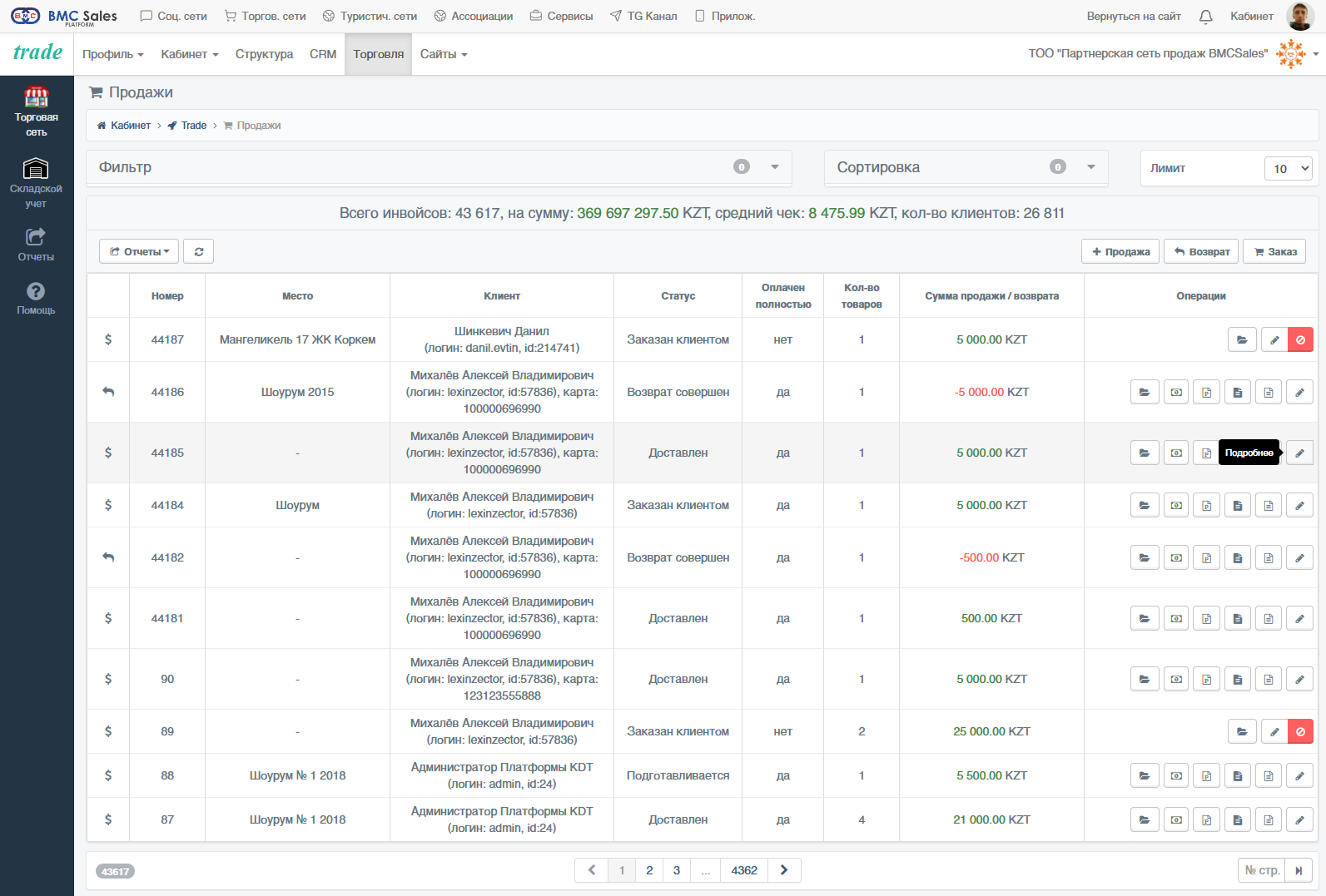Click the Возврат button
This screenshot has width=1326, height=896.
[1201, 251]
